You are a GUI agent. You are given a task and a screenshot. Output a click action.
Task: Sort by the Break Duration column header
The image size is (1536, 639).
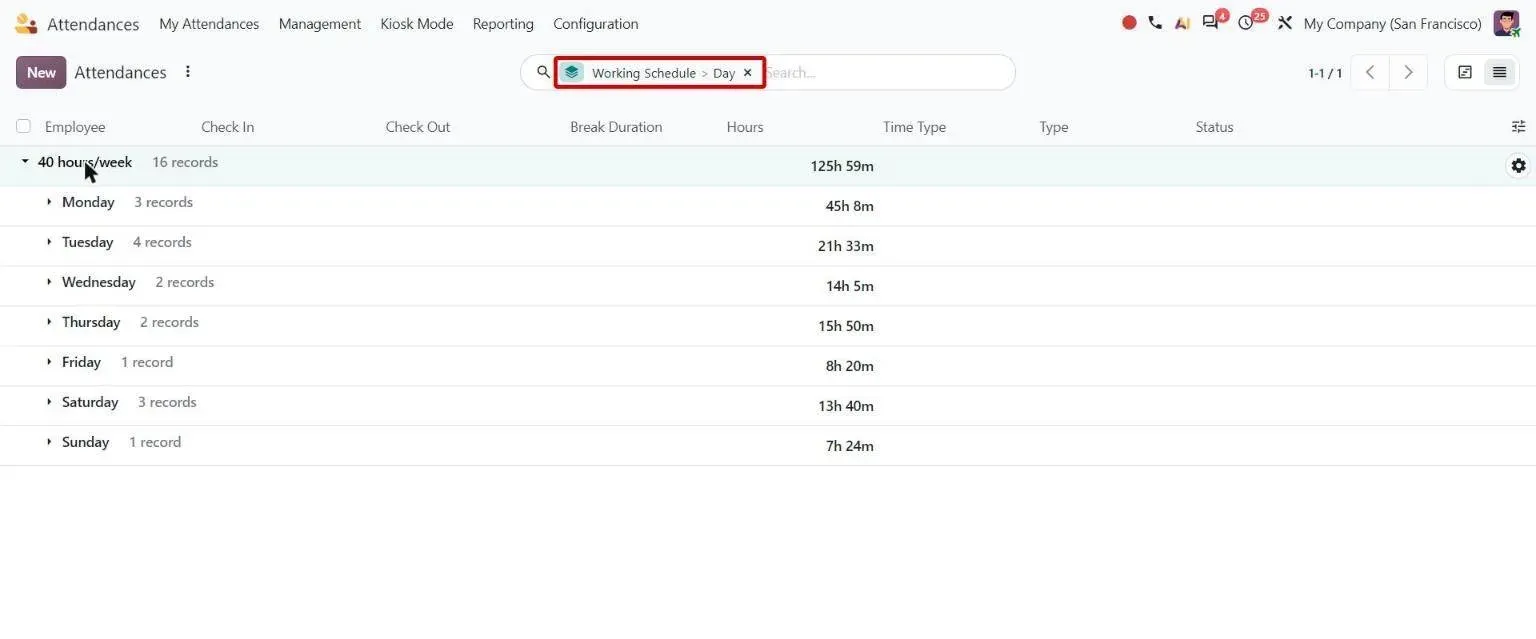click(x=616, y=127)
